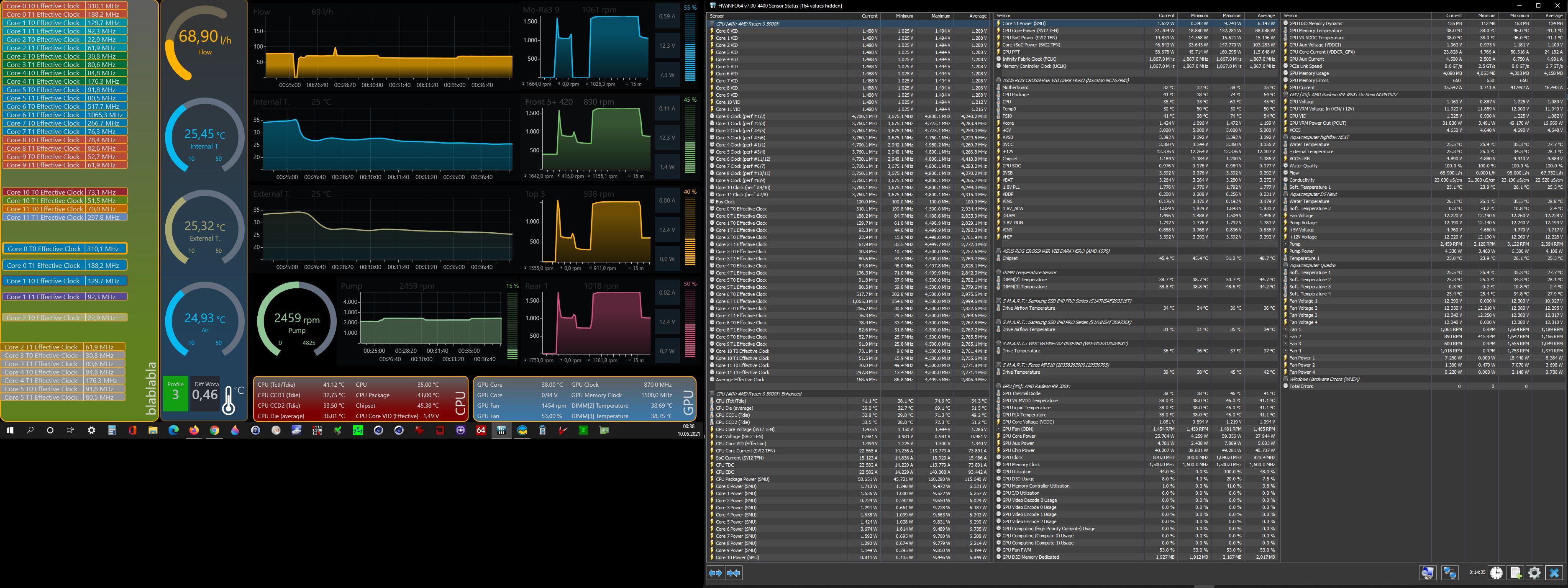Select 'Aquacomputer D5 Next' group header
This screenshot has height=588, width=1568.
(1422, 194)
